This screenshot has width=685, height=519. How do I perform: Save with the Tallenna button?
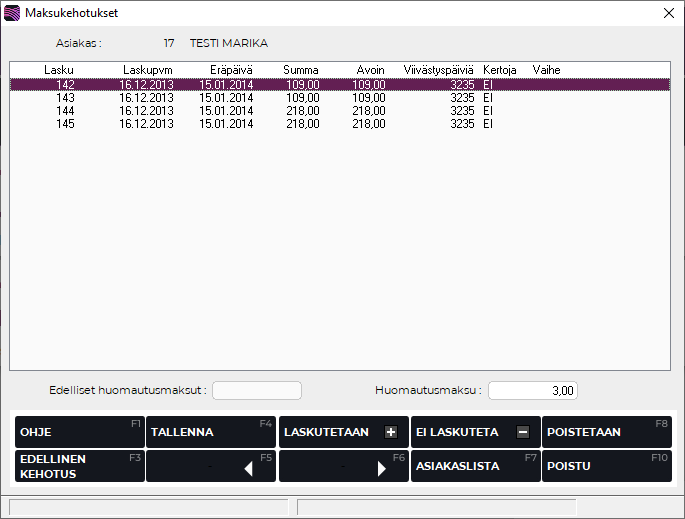(210, 432)
